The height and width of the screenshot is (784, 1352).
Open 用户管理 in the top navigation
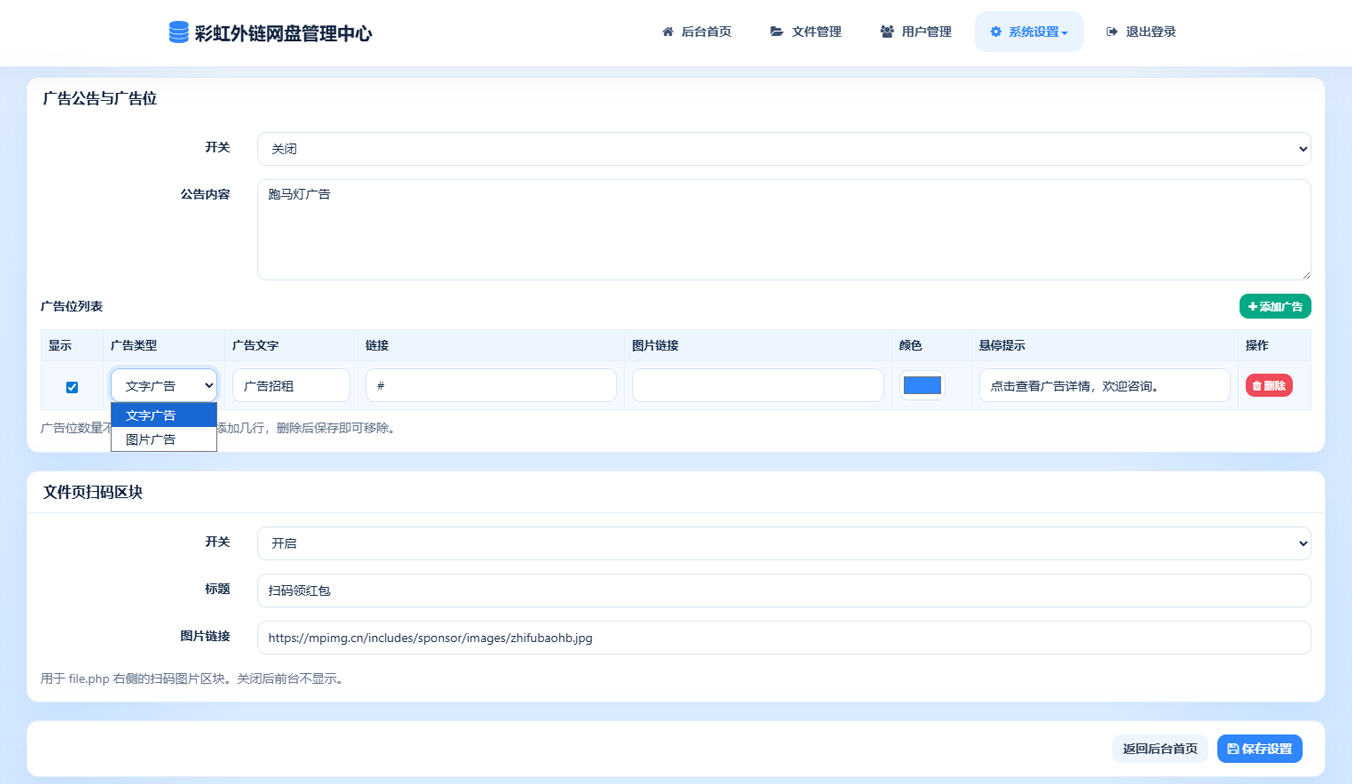[x=916, y=32]
